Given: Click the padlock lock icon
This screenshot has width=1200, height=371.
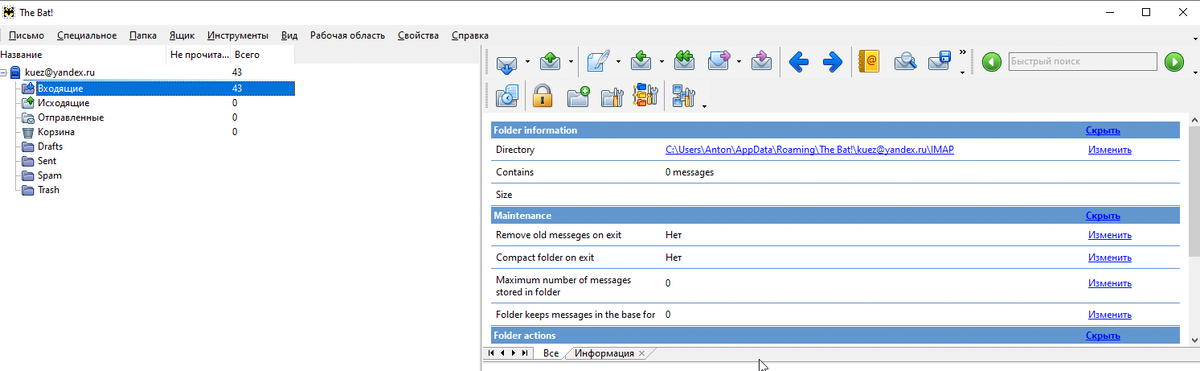Looking at the screenshot, I should (x=542, y=96).
